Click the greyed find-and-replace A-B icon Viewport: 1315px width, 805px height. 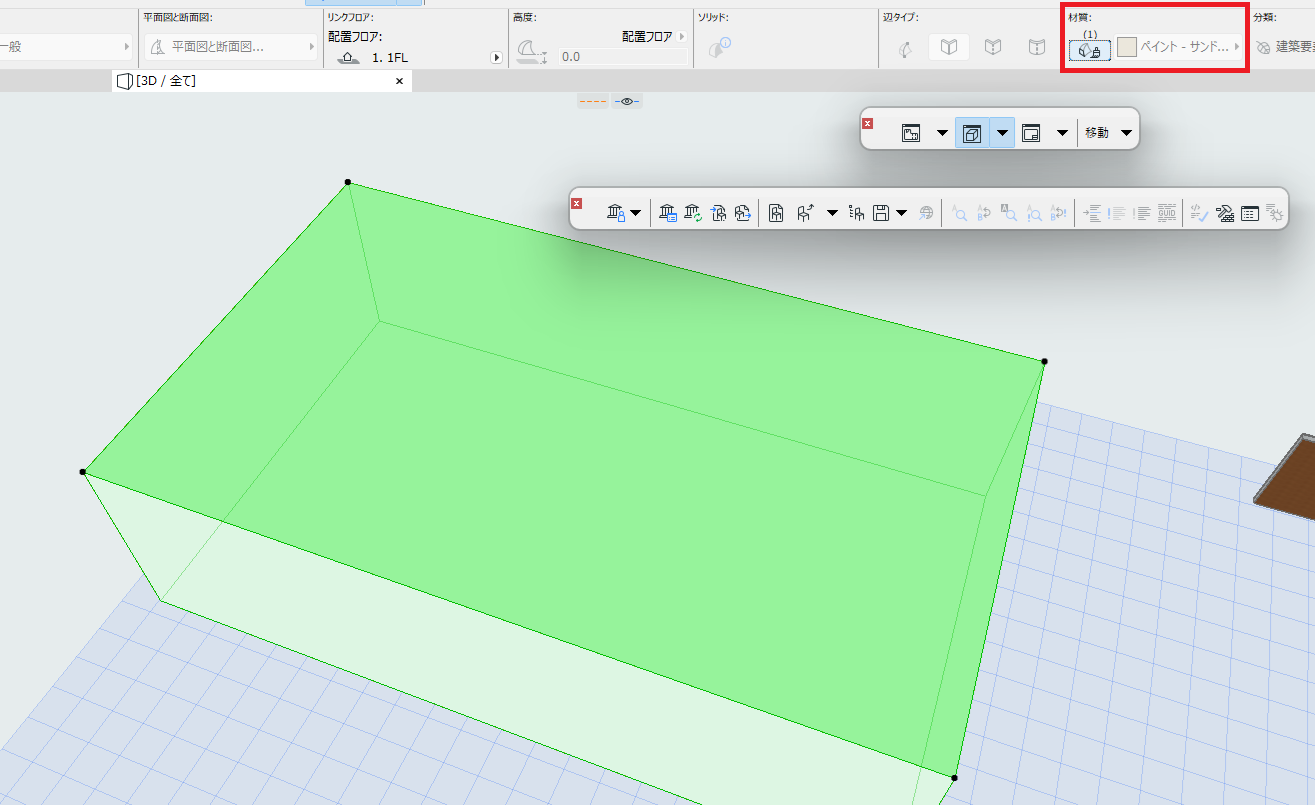click(984, 212)
